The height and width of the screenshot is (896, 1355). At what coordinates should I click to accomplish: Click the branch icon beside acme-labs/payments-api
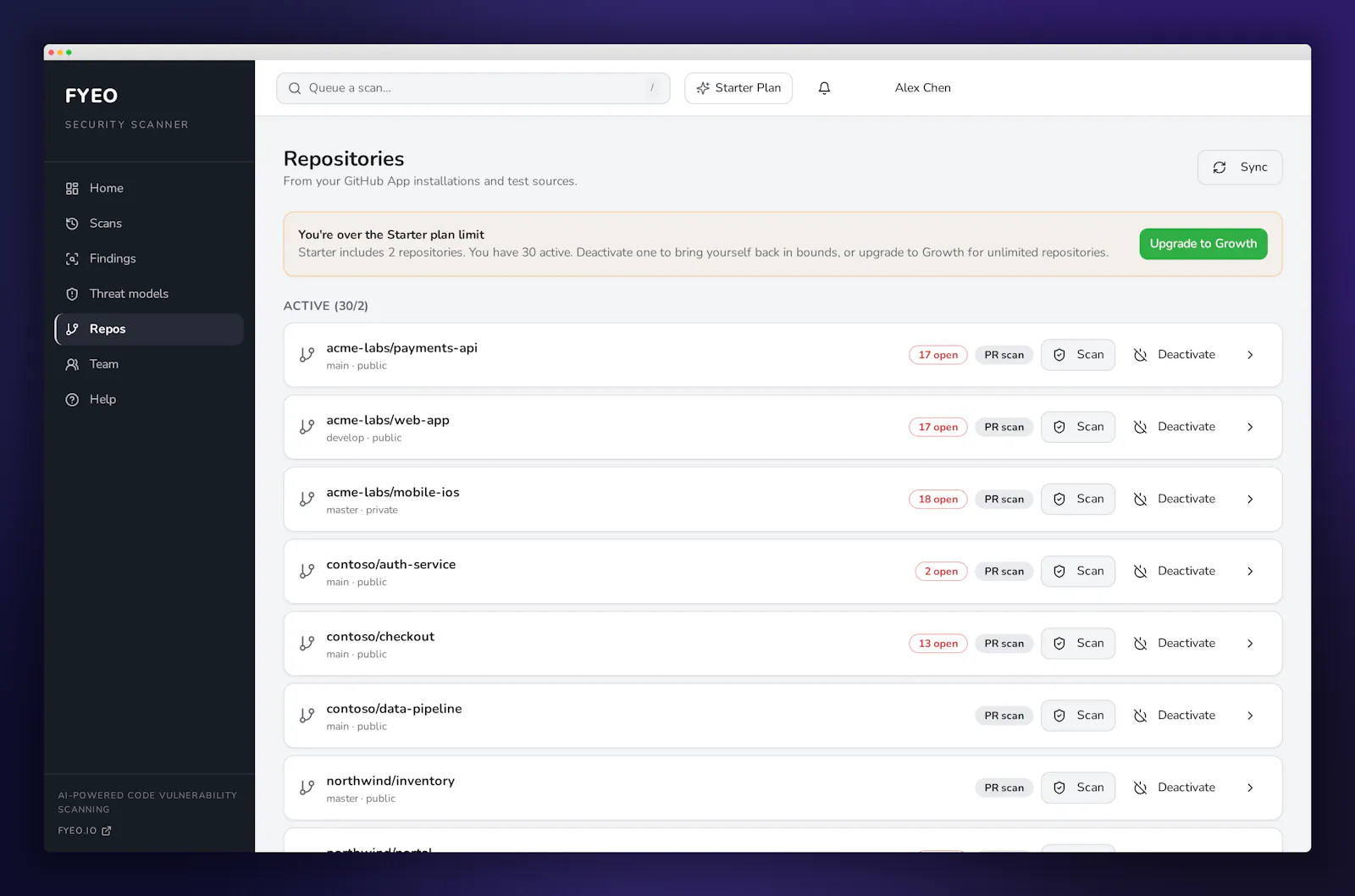(307, 355)
